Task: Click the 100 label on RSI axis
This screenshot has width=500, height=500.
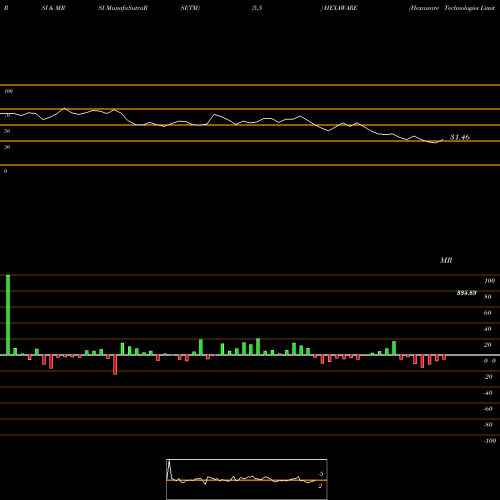Action: [8, 91]
